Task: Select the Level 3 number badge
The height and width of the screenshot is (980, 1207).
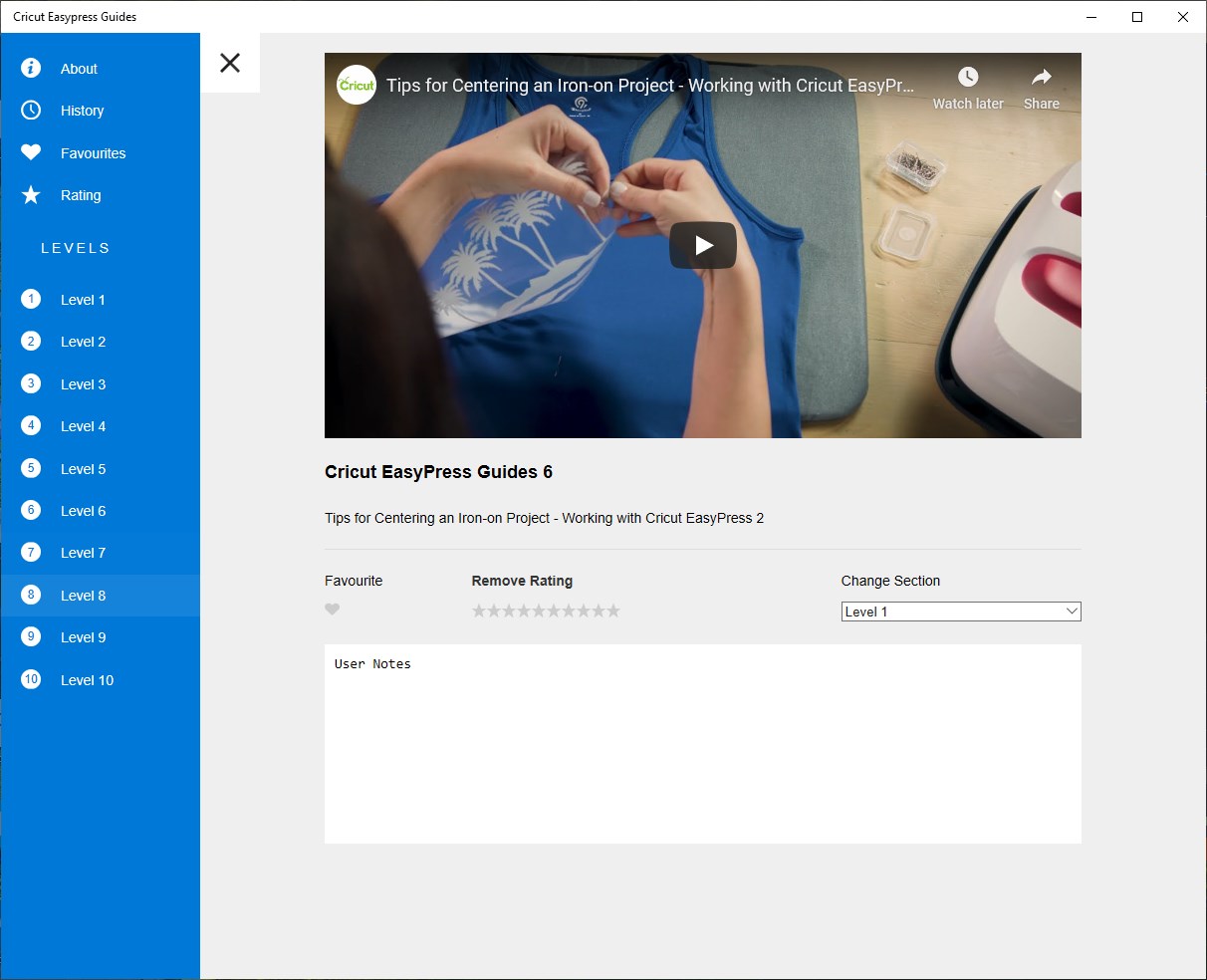Action: [31, 383]
